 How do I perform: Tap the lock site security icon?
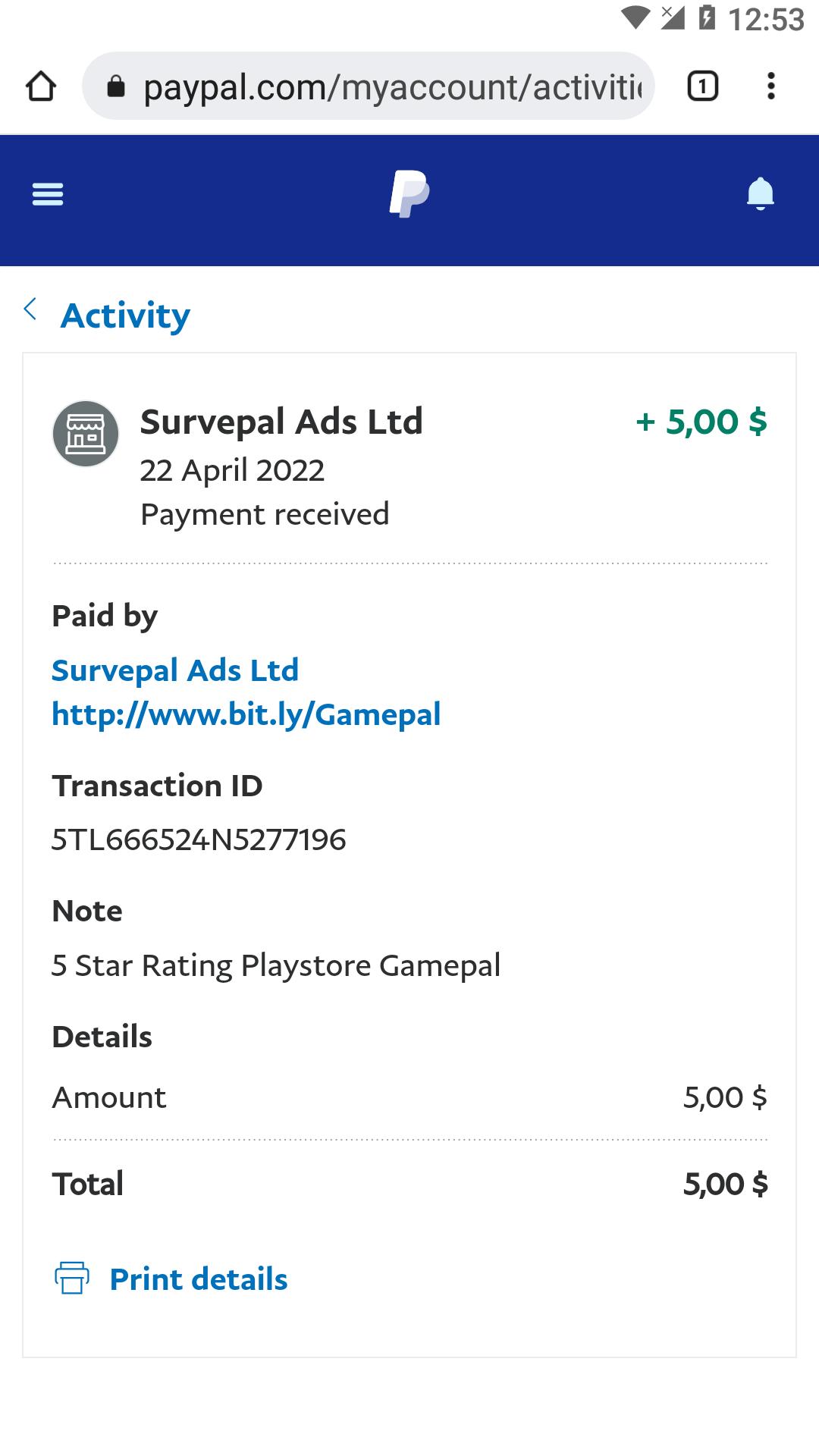116,87
